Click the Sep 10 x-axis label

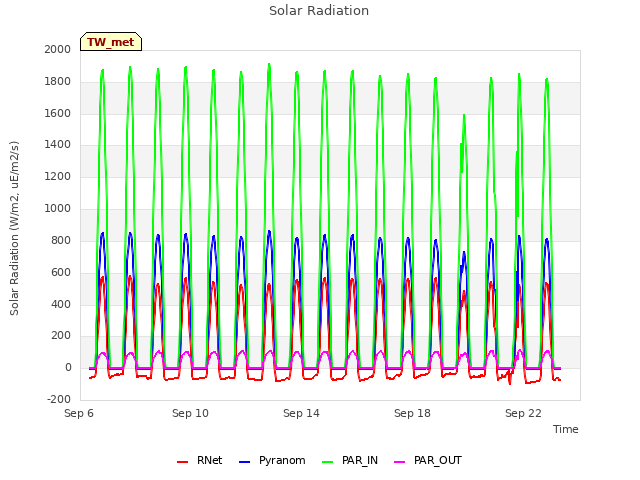coord(190,413)
